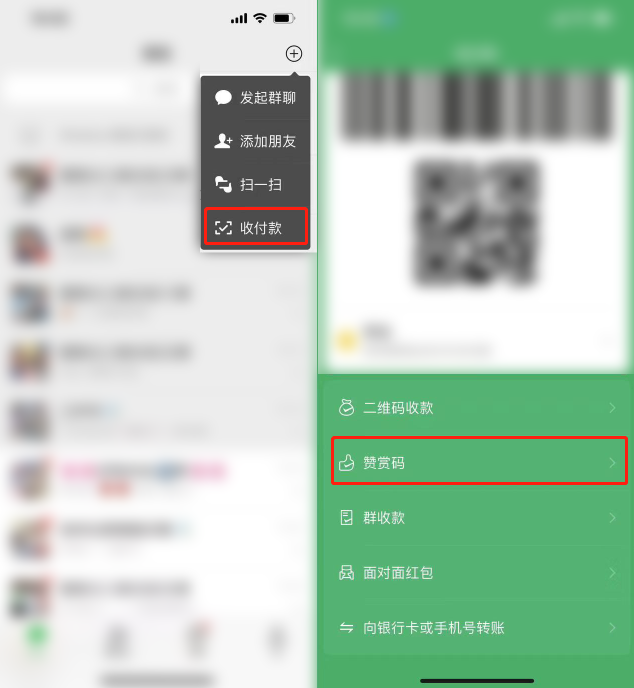
Task: Click the payment frame icon beside 收付款
Action: pos(223,228)
